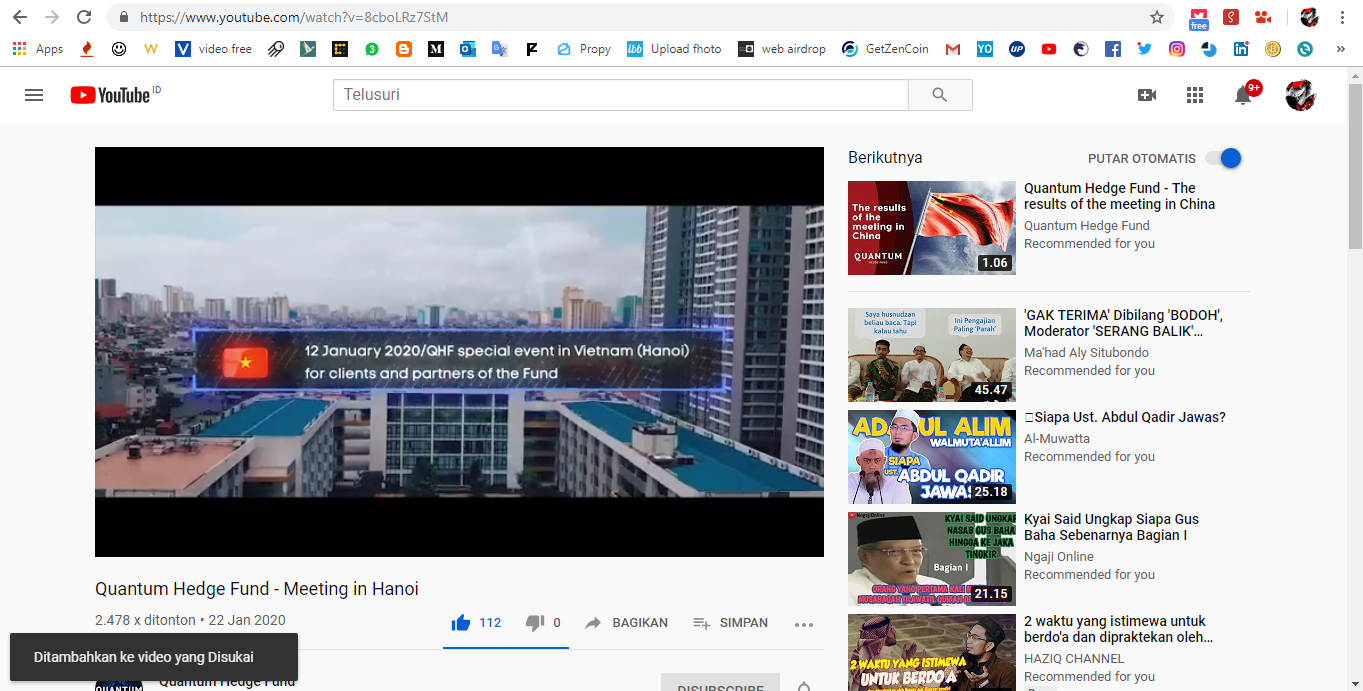Open the gold Bitcoin bookmark icon
1363x691 pixels.
[x=1272, y=48]
